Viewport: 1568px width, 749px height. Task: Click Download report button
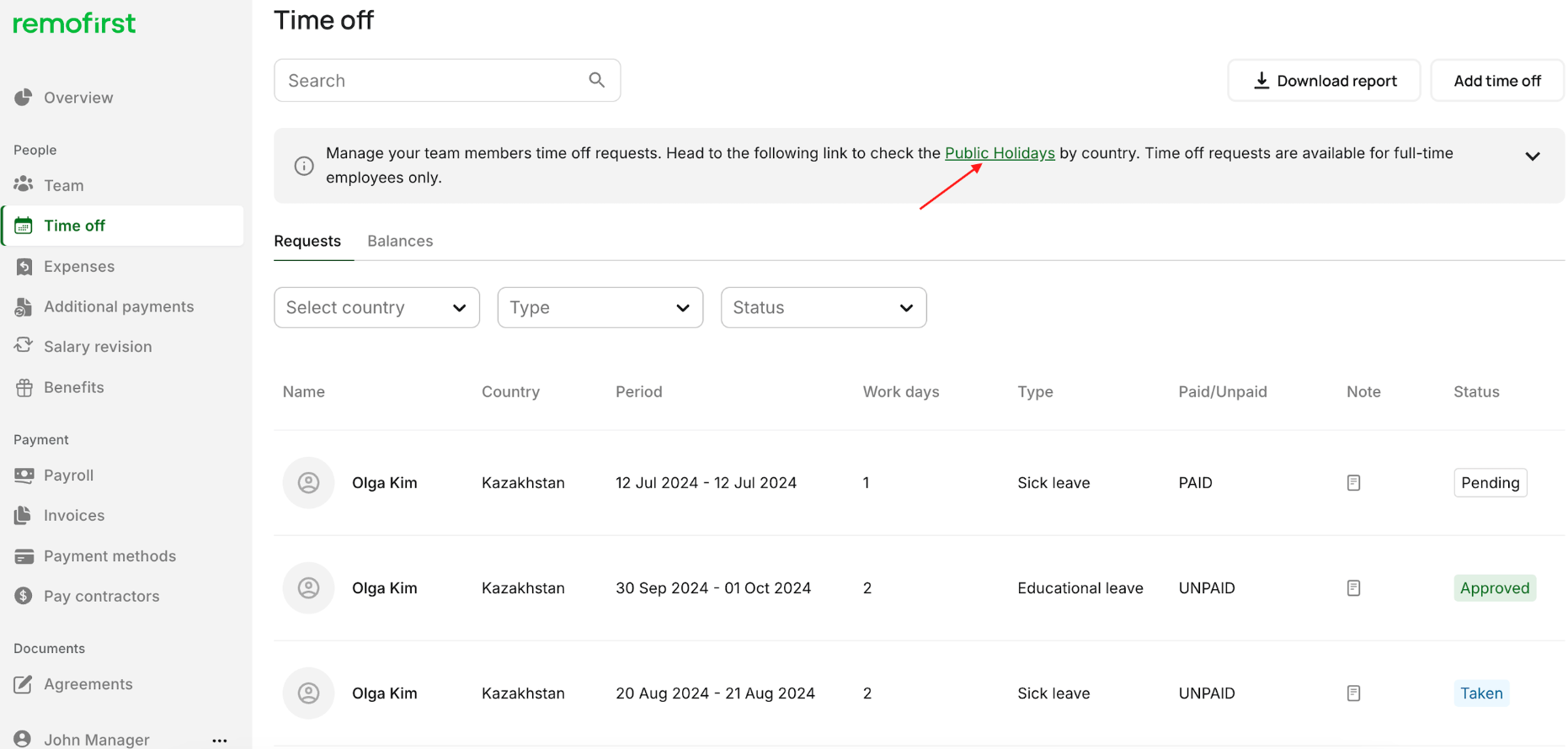[x=1324, y=81]
